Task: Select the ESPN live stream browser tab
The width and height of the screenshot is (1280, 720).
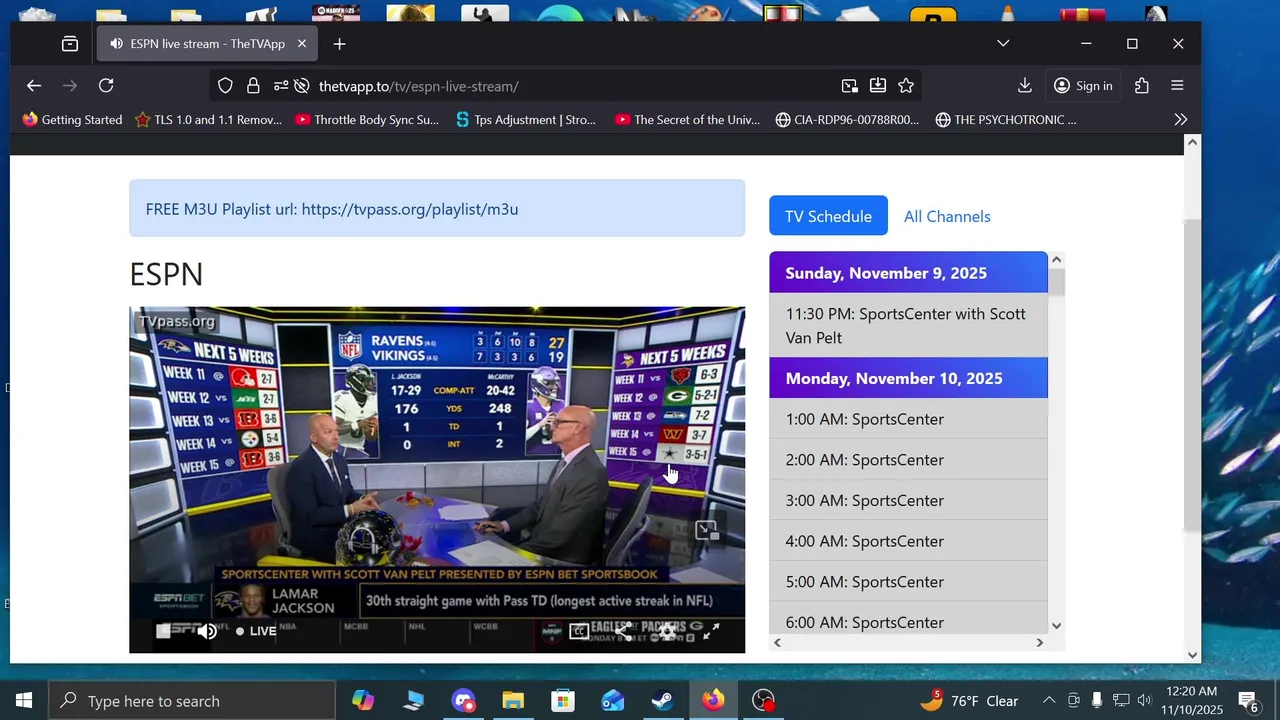Action: point(208,44)
